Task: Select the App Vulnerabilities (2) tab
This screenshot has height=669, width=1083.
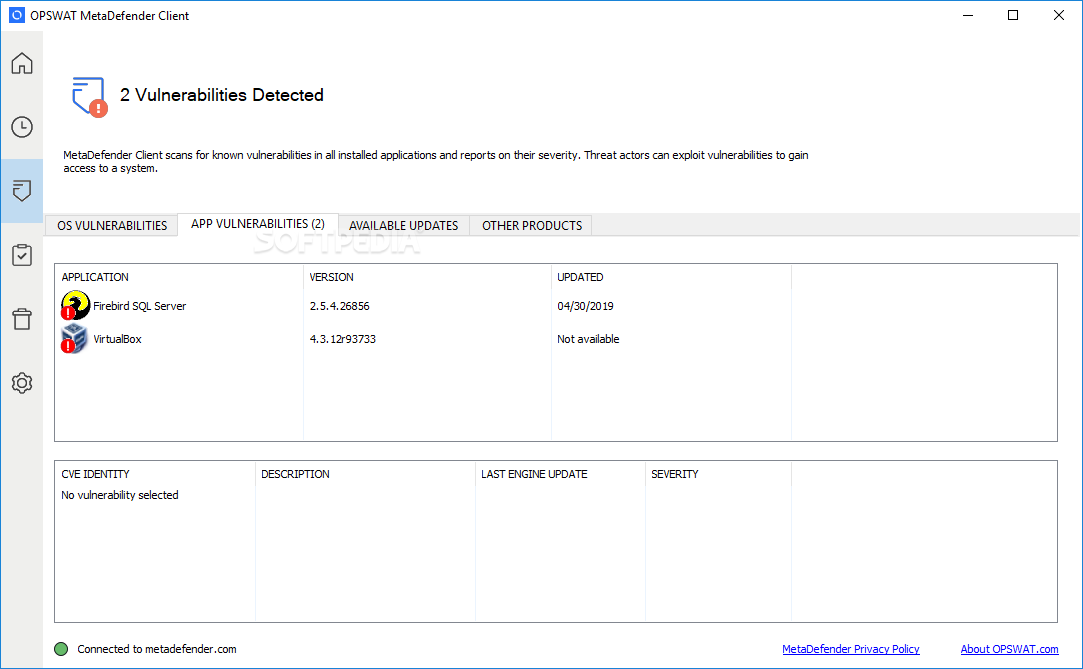Action: (258, 224)
